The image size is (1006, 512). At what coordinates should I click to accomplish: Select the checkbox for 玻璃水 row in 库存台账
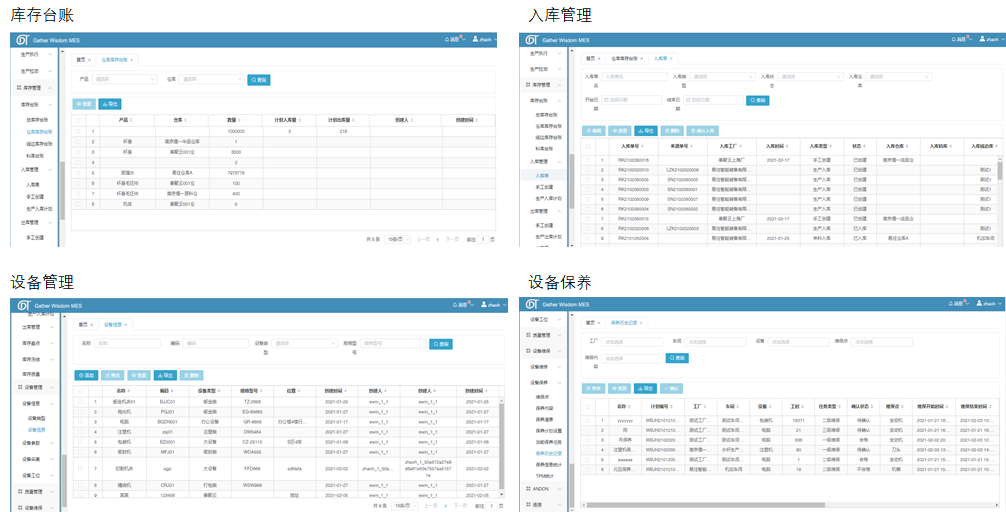(x=80, y=172)
